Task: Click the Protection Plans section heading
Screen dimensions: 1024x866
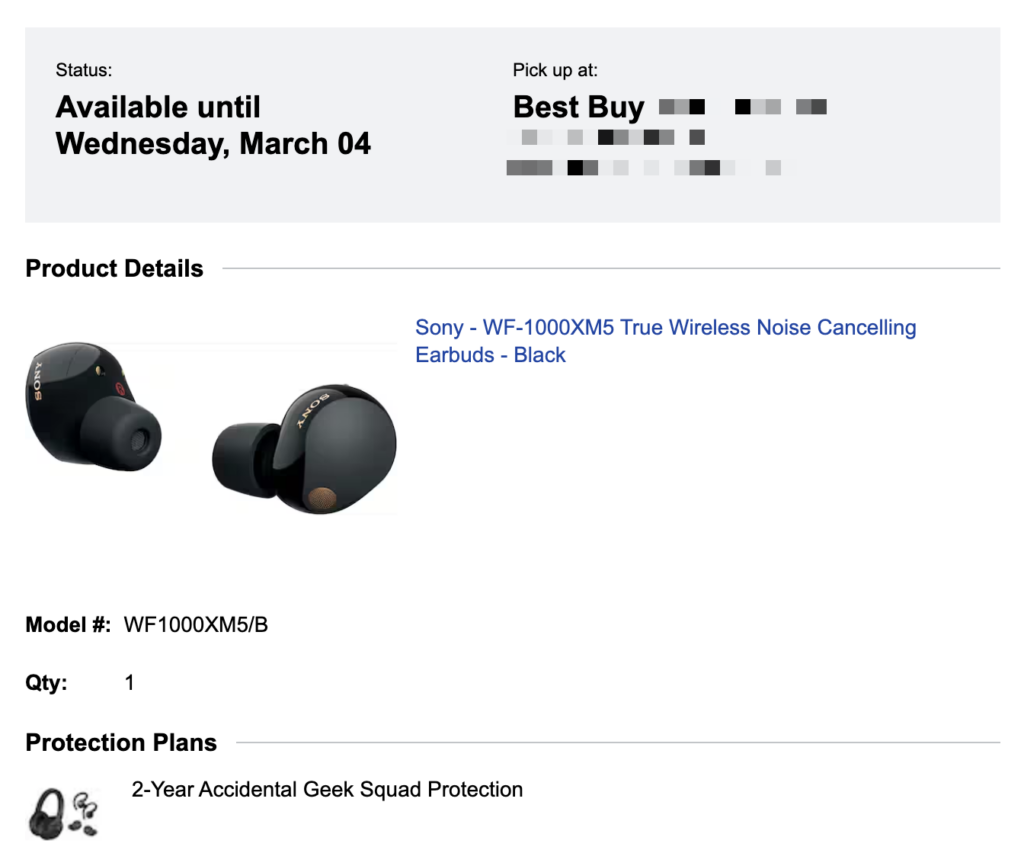Action: tap(121, 743)
